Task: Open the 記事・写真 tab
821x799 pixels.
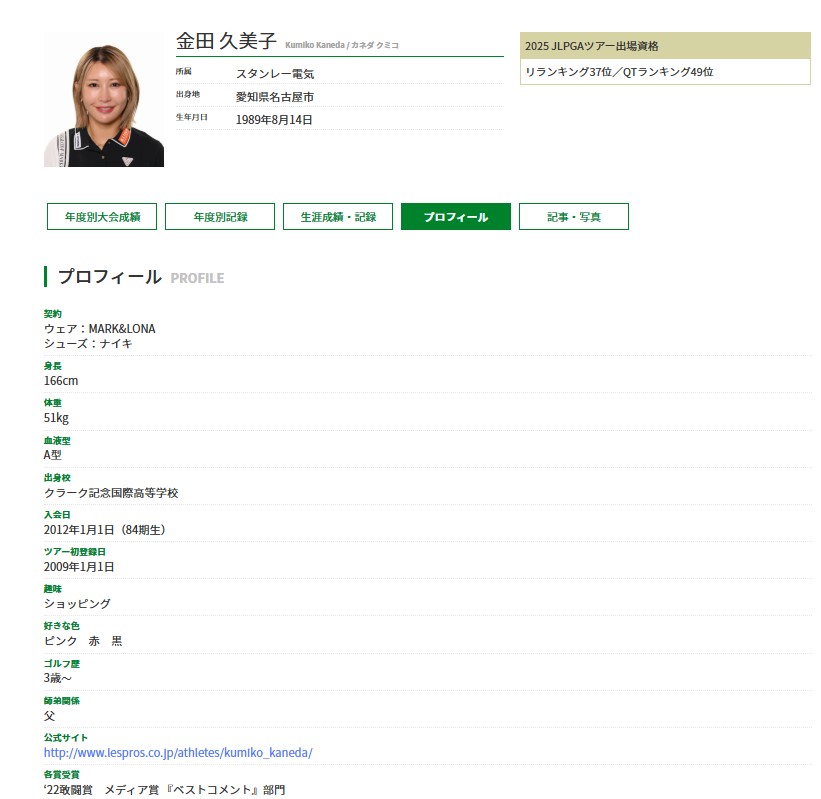Action: (574, 217)
